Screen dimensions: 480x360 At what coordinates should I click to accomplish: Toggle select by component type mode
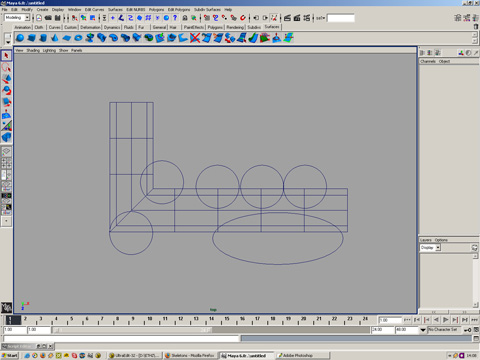[x=93, y=18]
